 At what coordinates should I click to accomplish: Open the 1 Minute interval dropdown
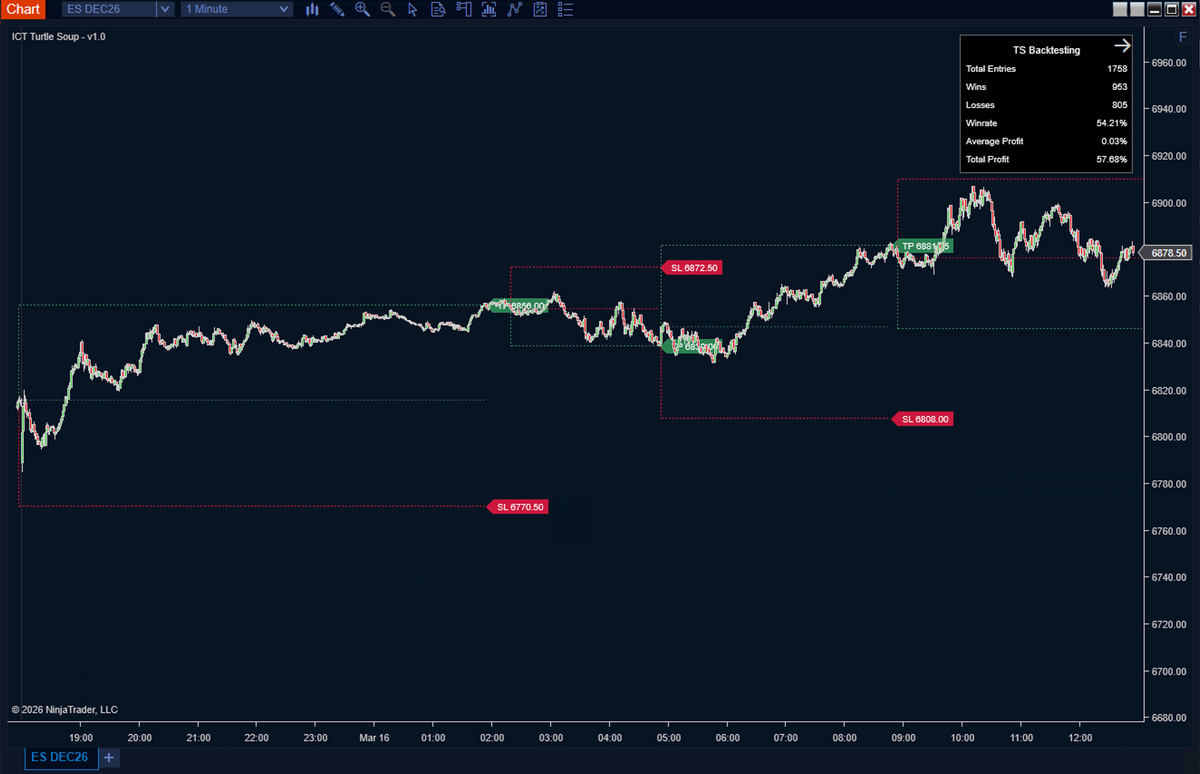tap(237, 9)
